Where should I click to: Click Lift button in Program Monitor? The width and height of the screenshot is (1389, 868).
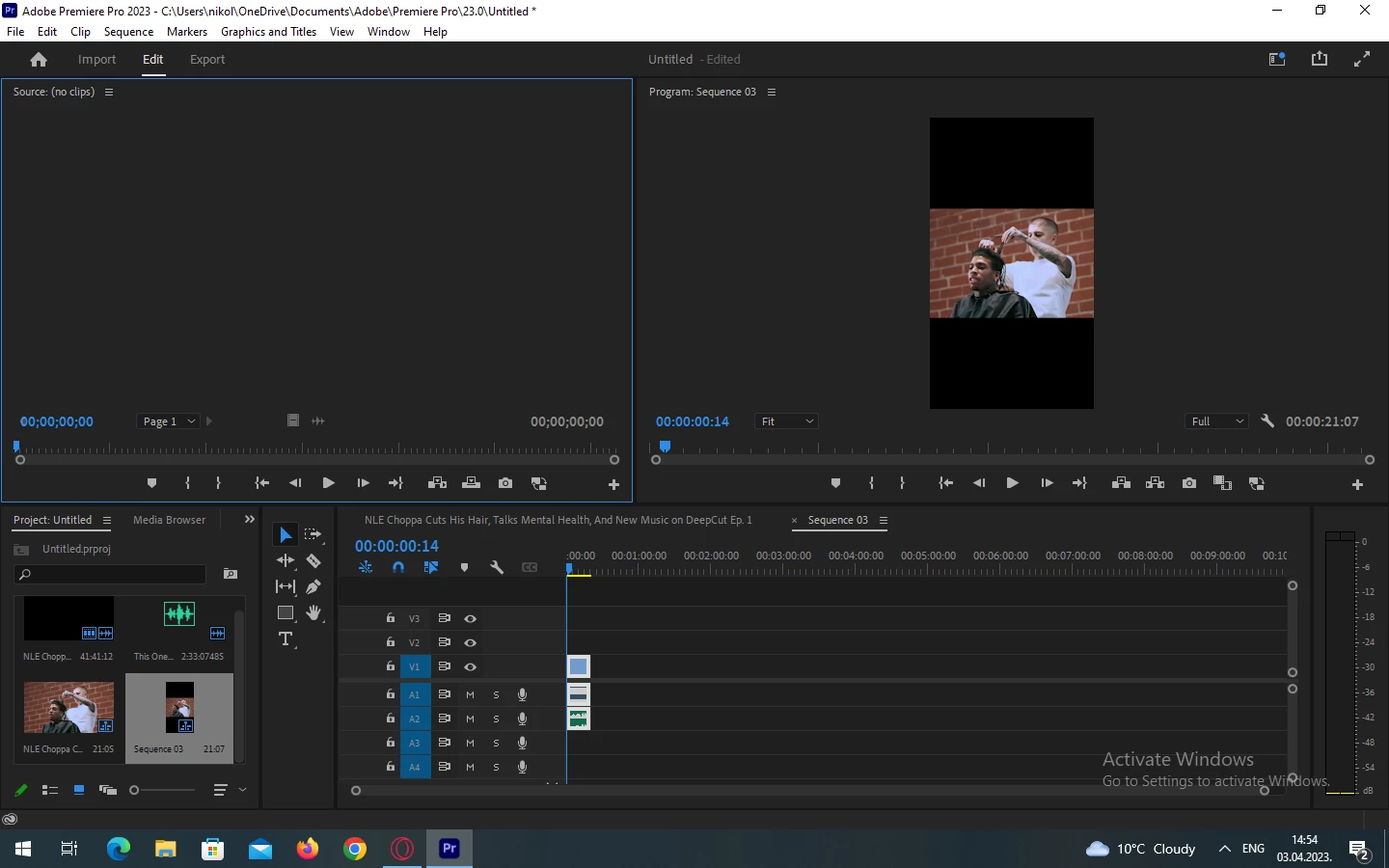point(1121,483)
